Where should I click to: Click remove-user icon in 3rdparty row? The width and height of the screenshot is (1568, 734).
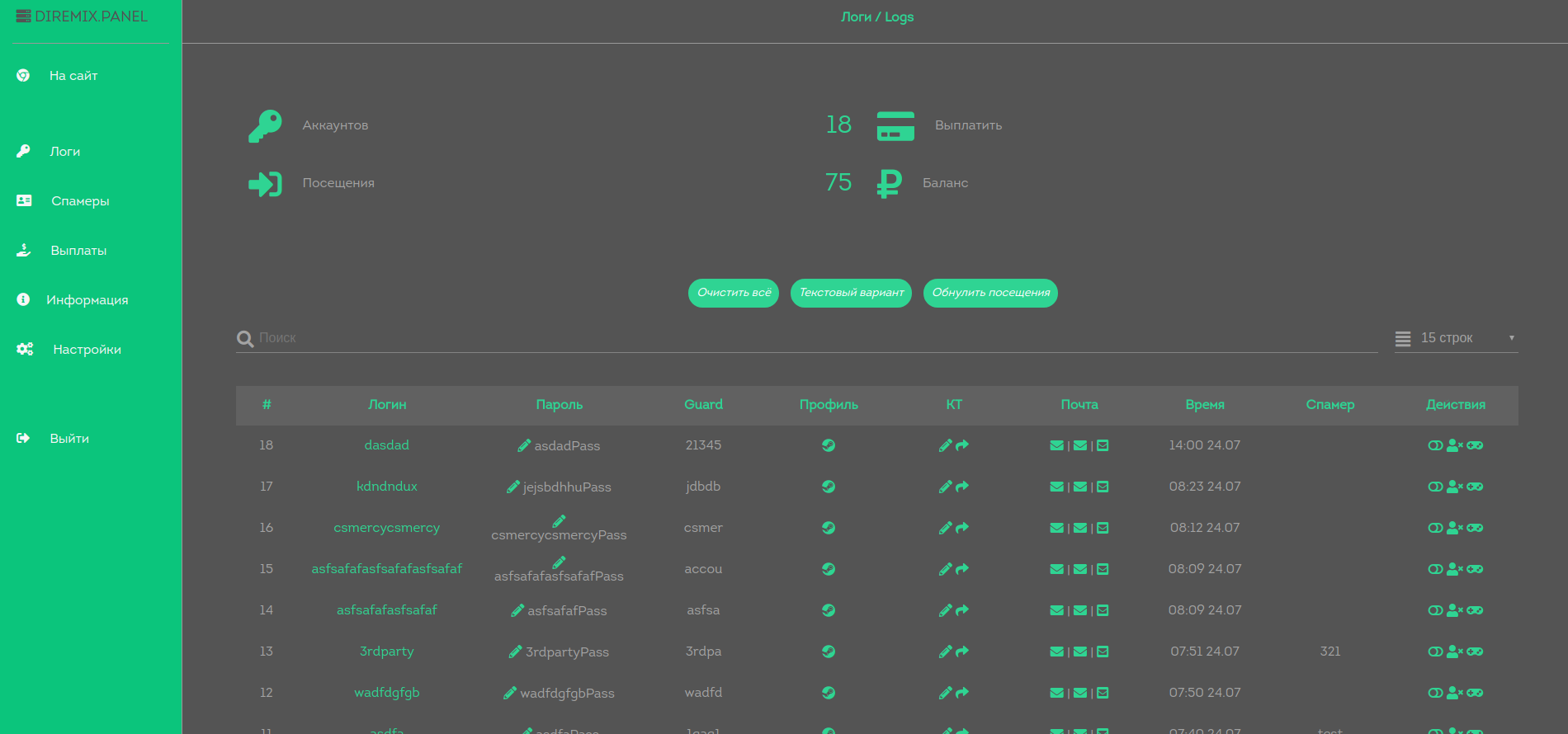1455,652
